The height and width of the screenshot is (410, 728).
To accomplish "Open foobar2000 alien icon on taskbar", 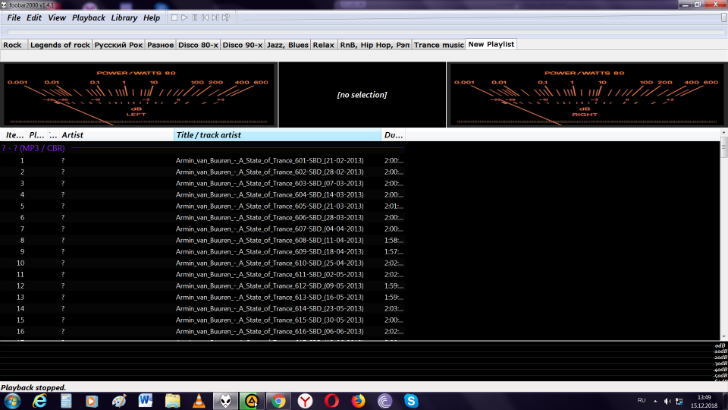I will point(226,401).
